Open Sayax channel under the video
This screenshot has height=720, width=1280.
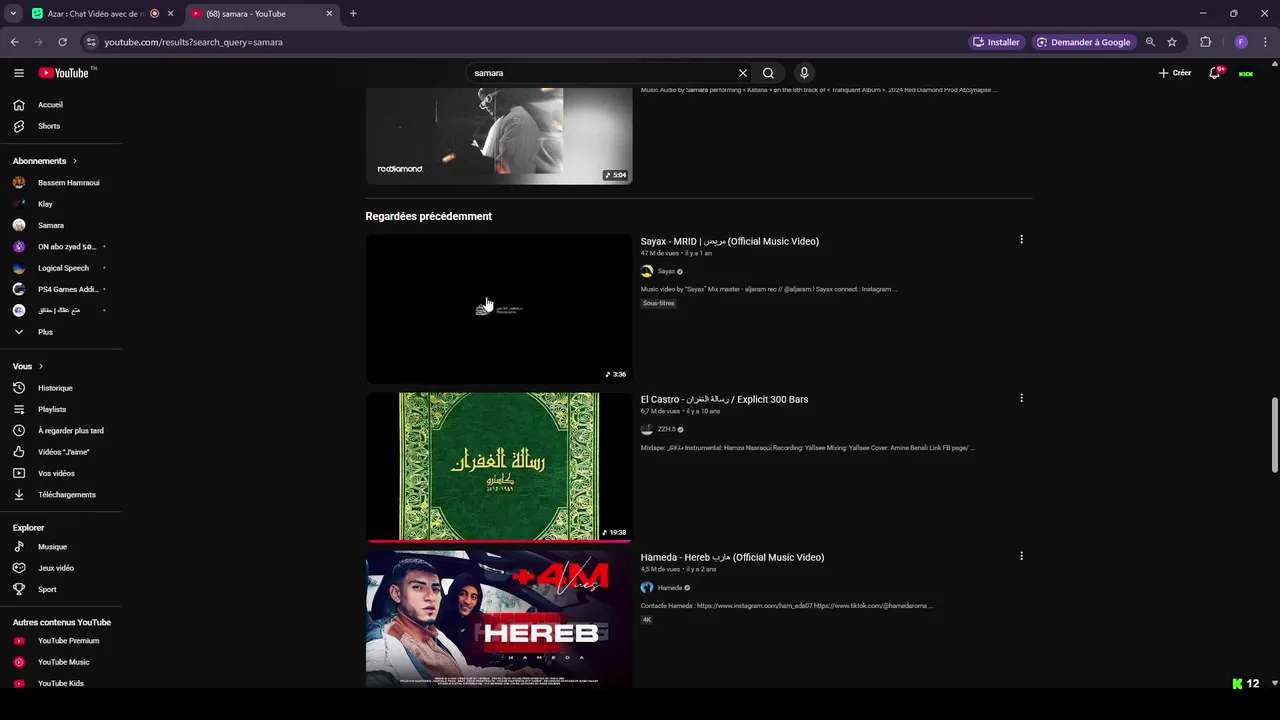pos(666,271)
